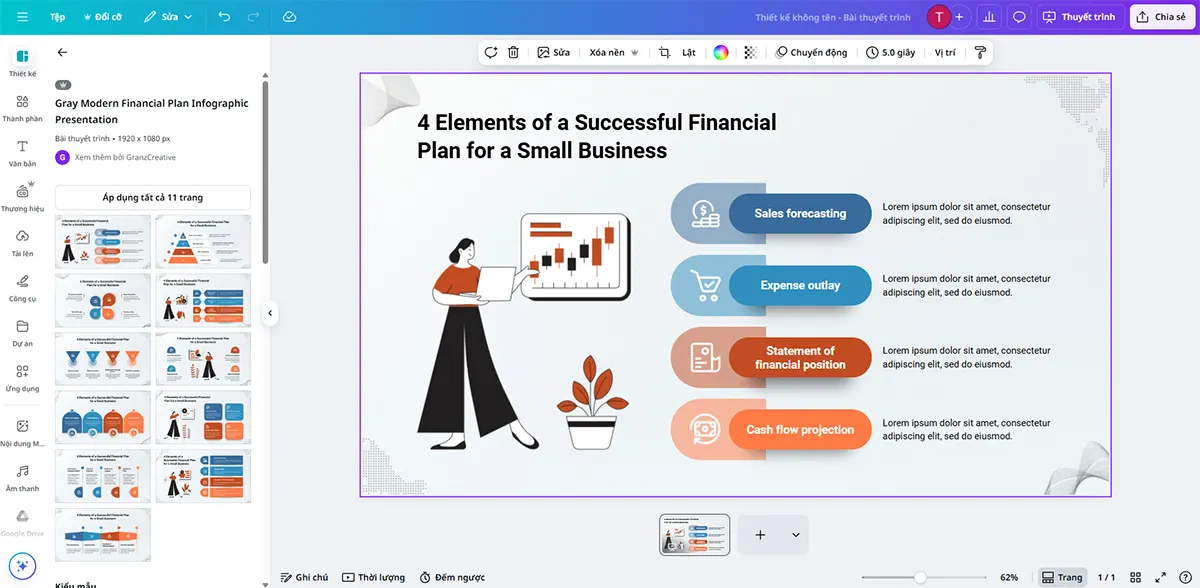Toggle the Trang pages view
1200x588 pixels.
pos(1062,577)
